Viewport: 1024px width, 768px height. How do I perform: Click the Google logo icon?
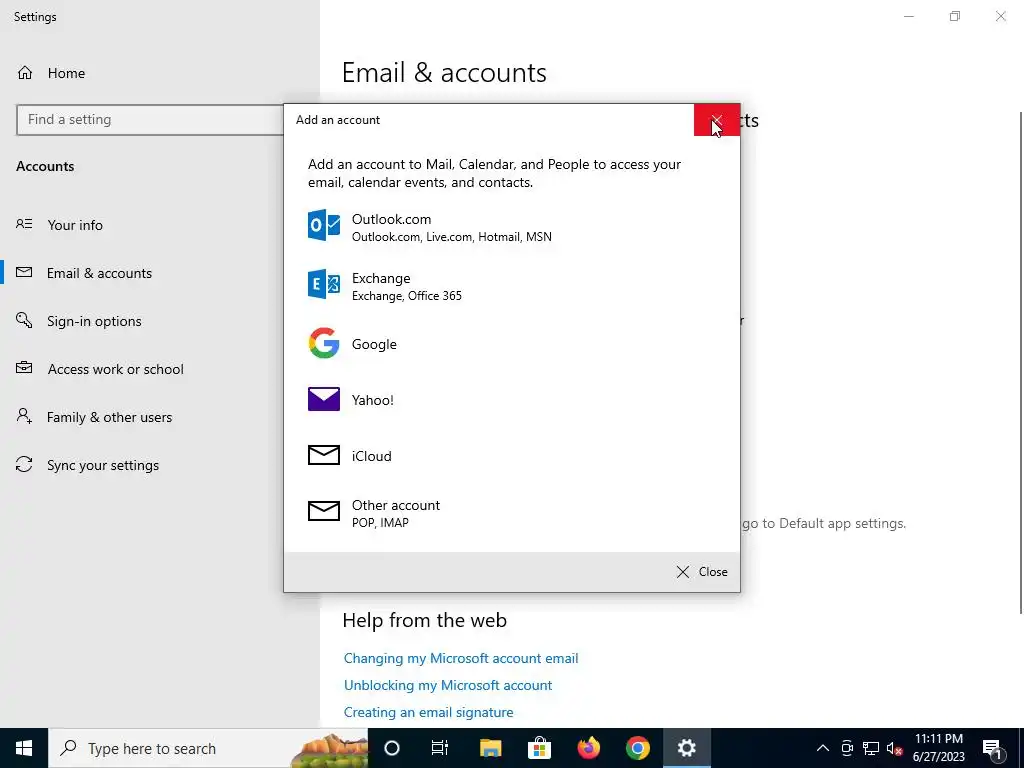324,344
